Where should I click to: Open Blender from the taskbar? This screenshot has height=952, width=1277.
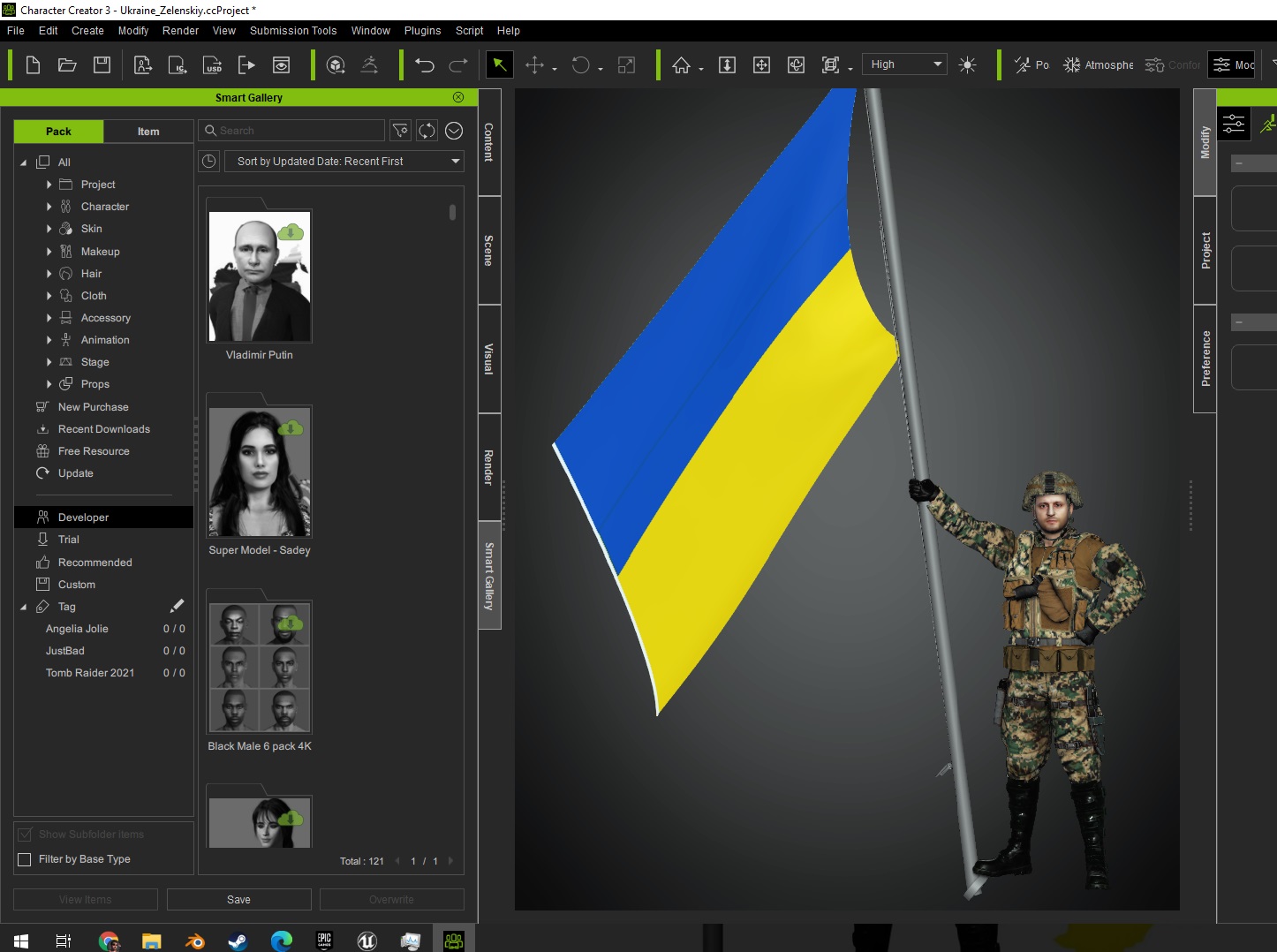coord(194,941)
